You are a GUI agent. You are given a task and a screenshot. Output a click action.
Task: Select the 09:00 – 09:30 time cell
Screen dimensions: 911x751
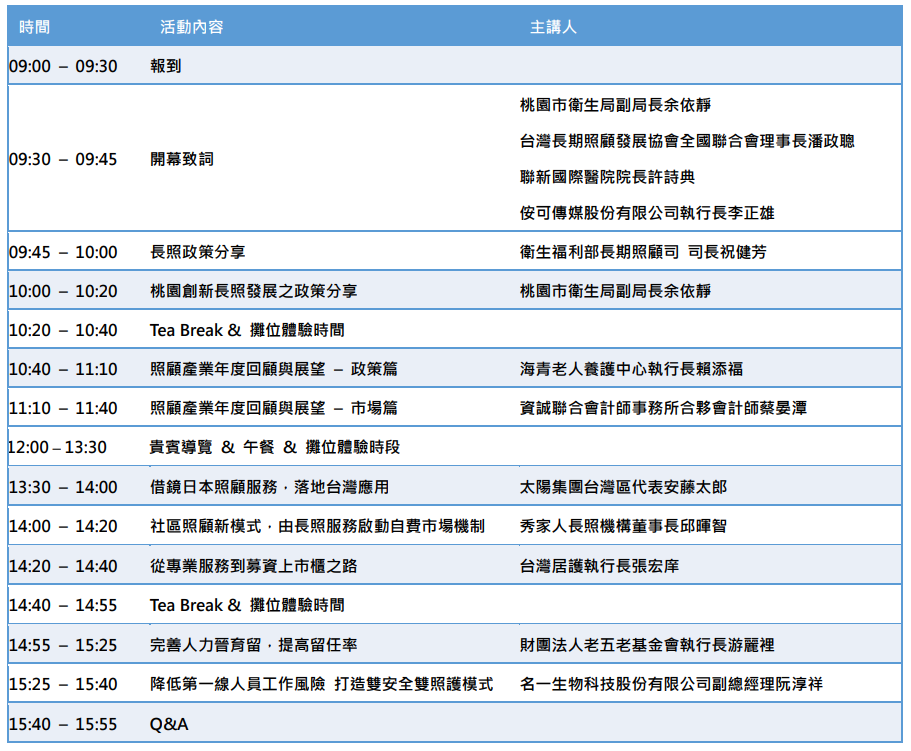(63, 67)
